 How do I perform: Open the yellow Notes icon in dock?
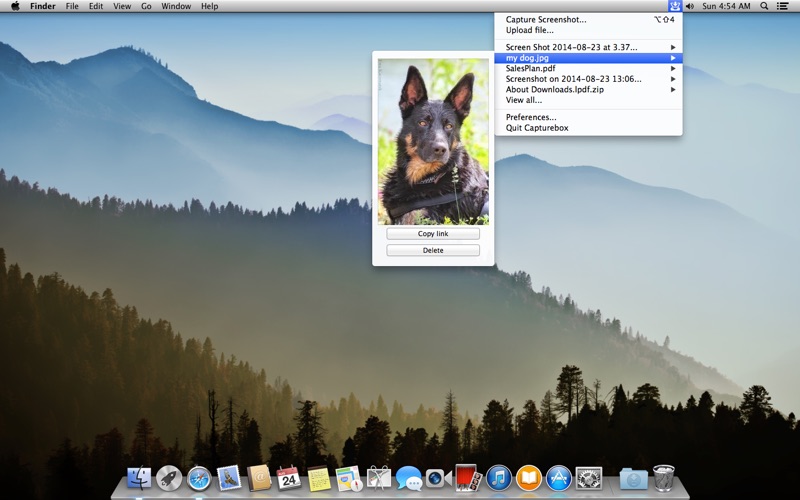[x=319, y=479]
